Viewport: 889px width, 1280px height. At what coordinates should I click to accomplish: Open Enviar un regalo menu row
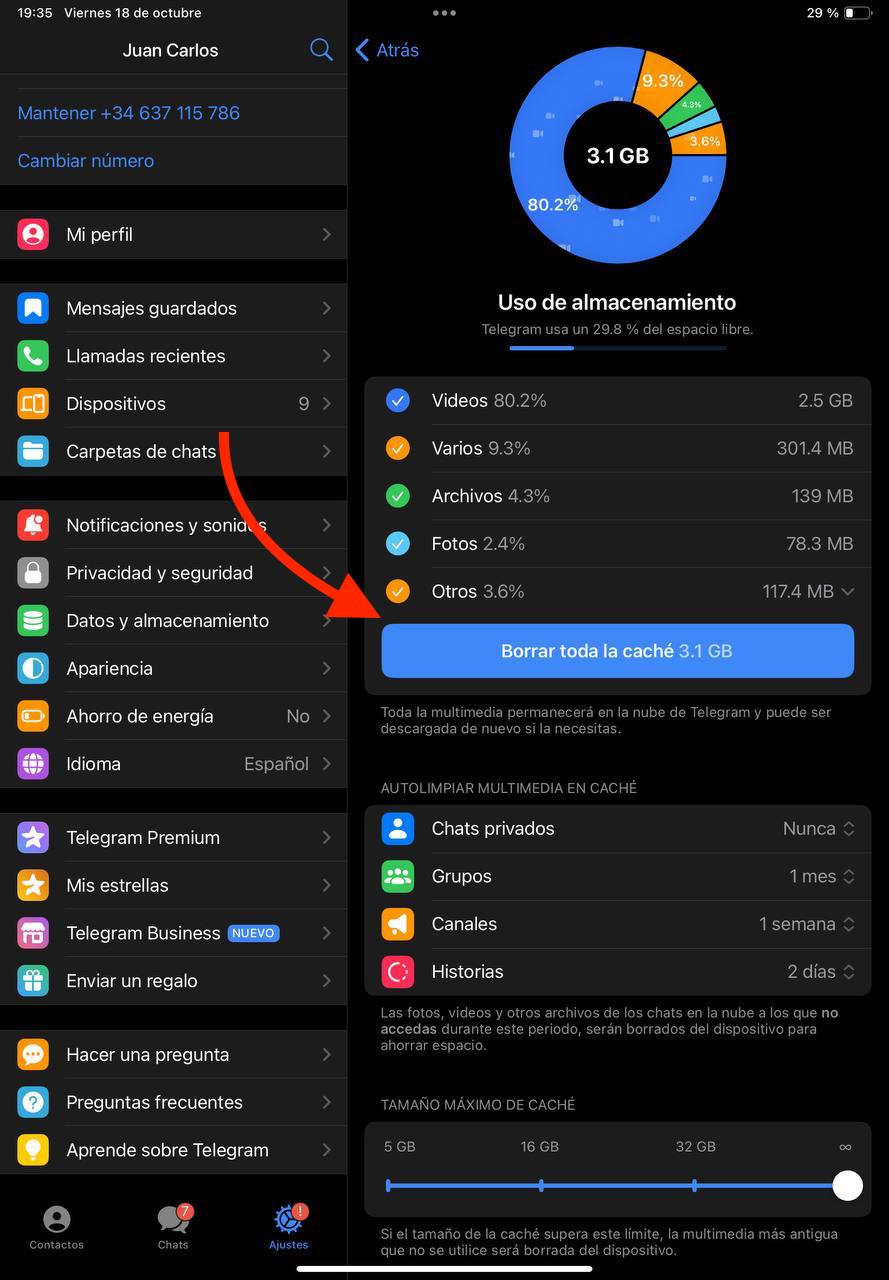tap(174, 981)
